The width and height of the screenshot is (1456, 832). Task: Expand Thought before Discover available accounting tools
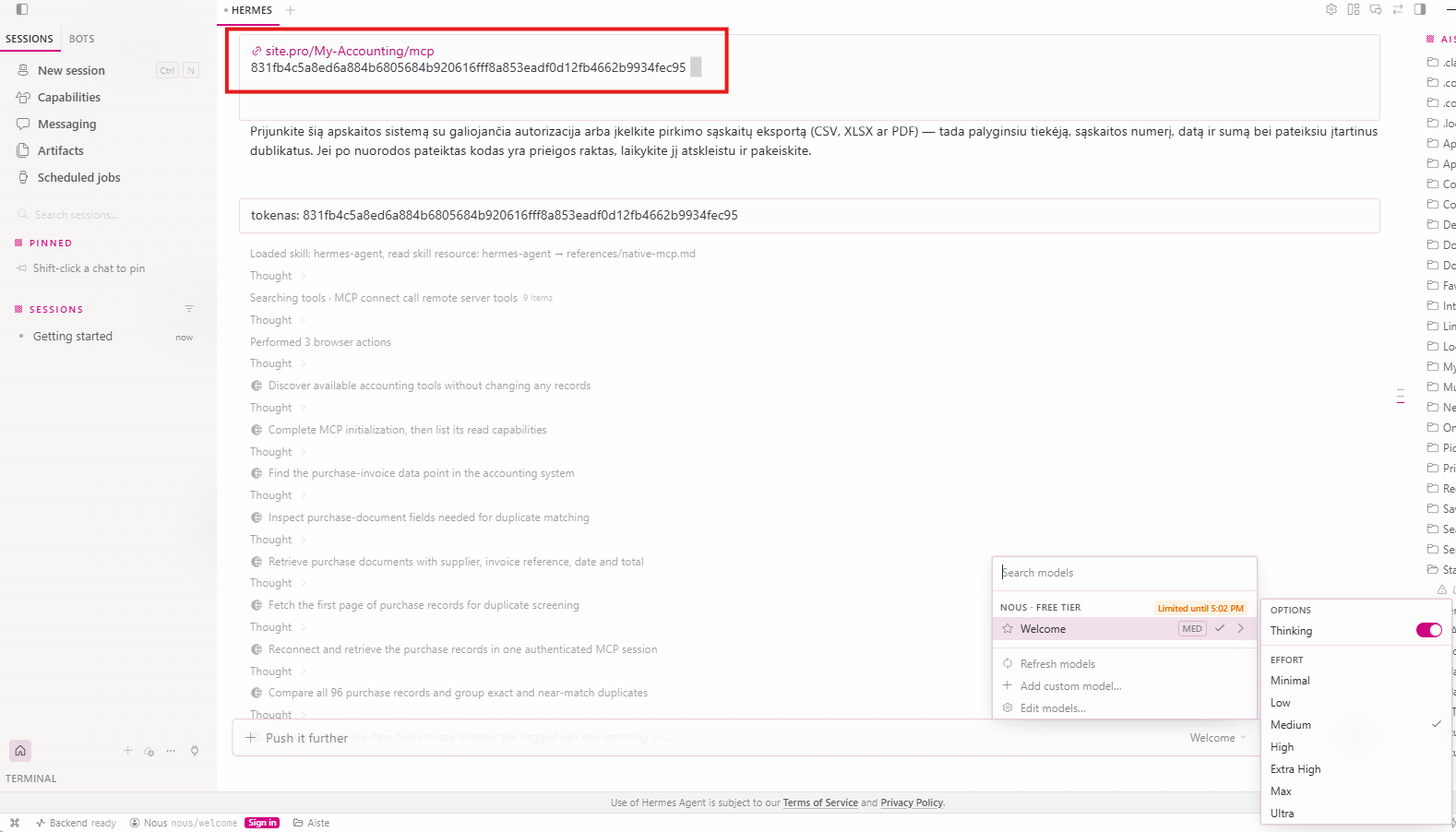pyautogui.click(x=278, y=363)
